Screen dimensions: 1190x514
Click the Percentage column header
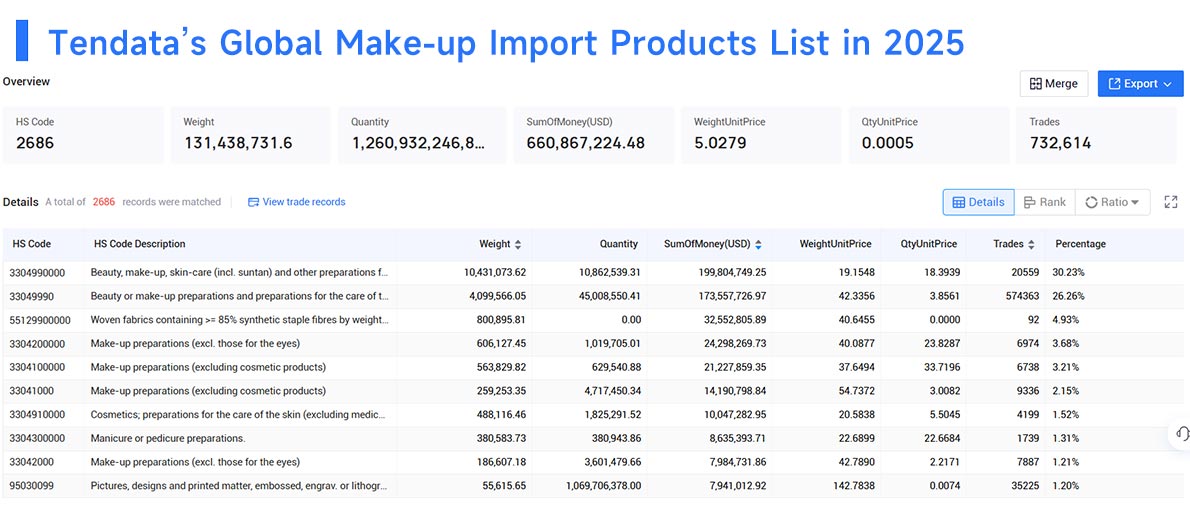(1080, 244)
